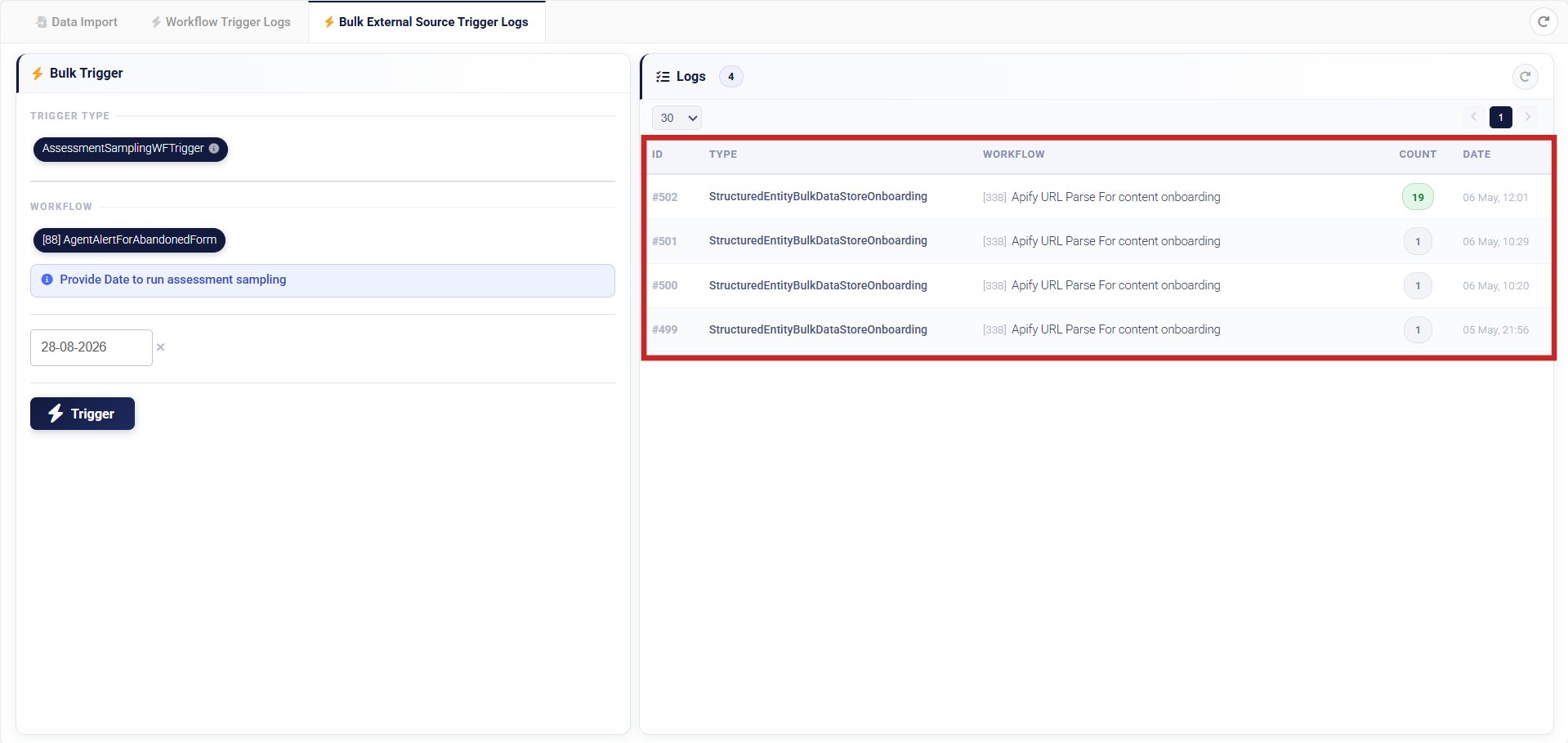The width and height of the screenshot is (1568, 743).
Task: Click the count badge 19
Action: (1418, 197)
